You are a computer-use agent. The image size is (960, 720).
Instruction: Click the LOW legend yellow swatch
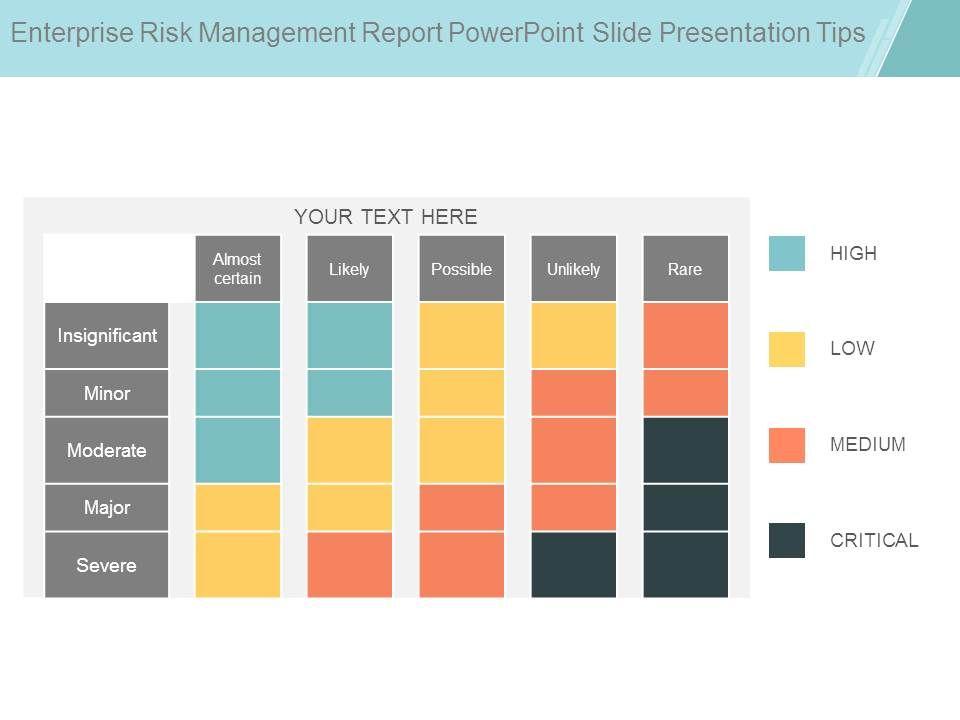(x=786, y=349)
